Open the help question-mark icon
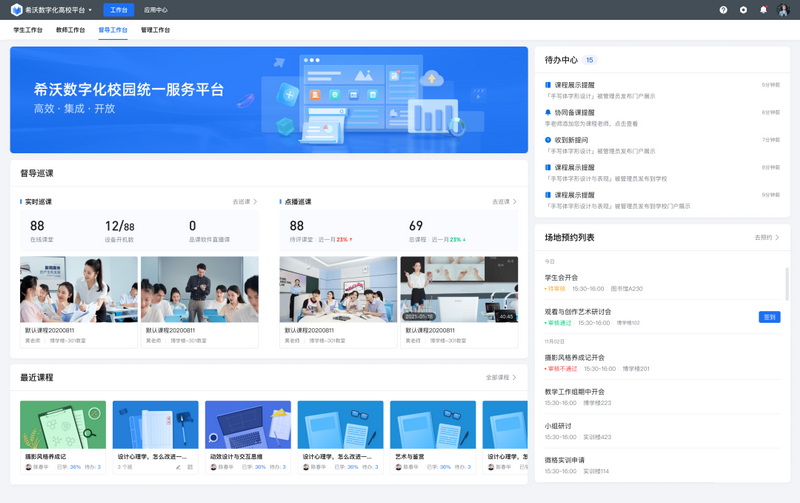Viewport: 800px width, 503px height. pos(723,10)
